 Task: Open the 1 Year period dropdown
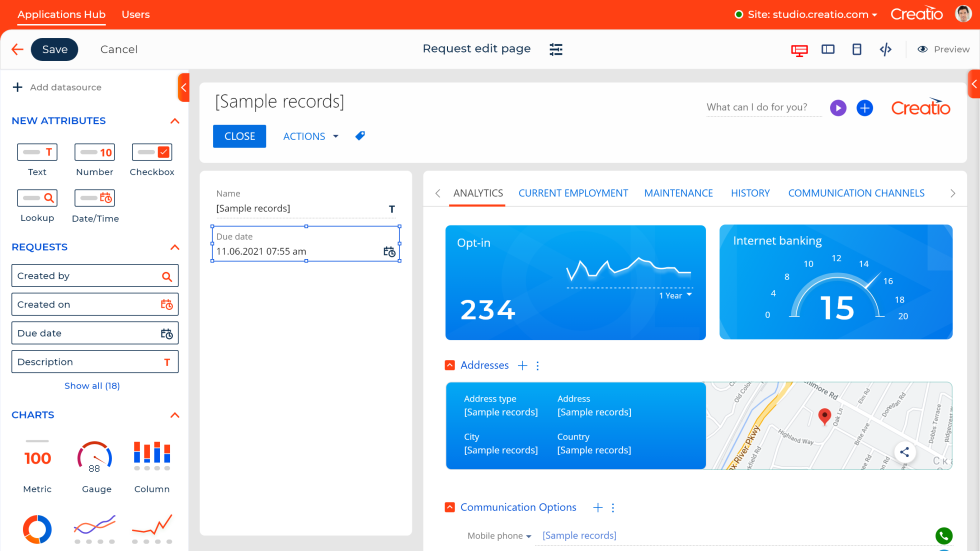click(x=675, y=295)
